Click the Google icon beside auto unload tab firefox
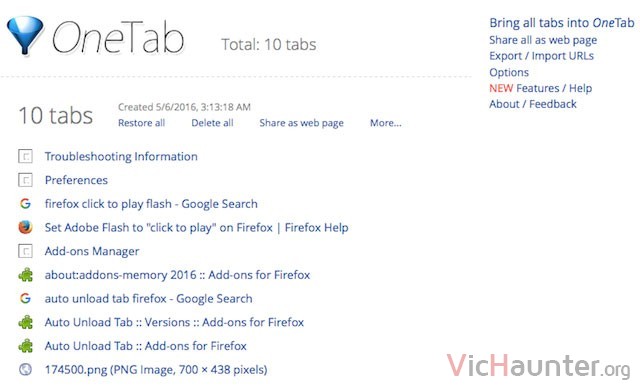Screen dimensions: 640x386 pos(25,298)
